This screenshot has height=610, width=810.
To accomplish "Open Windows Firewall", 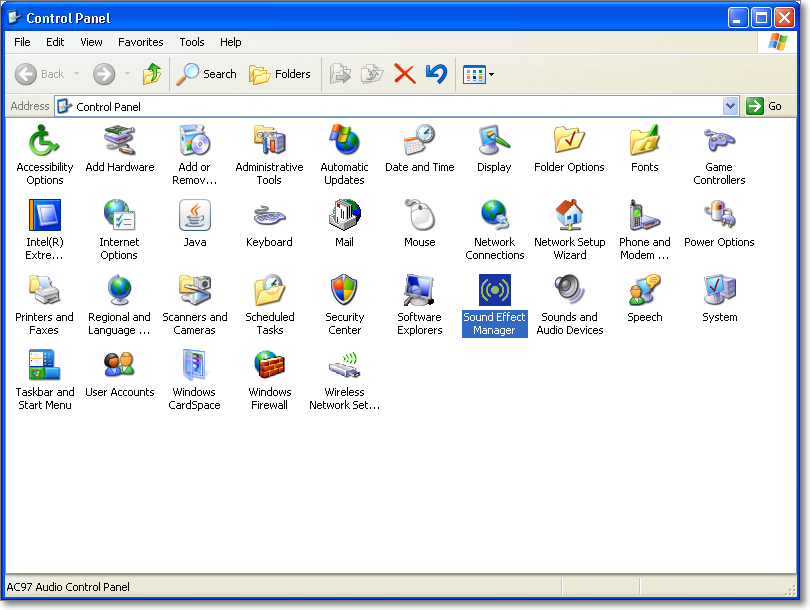I will pyautogui.click(x=269, y=379).
